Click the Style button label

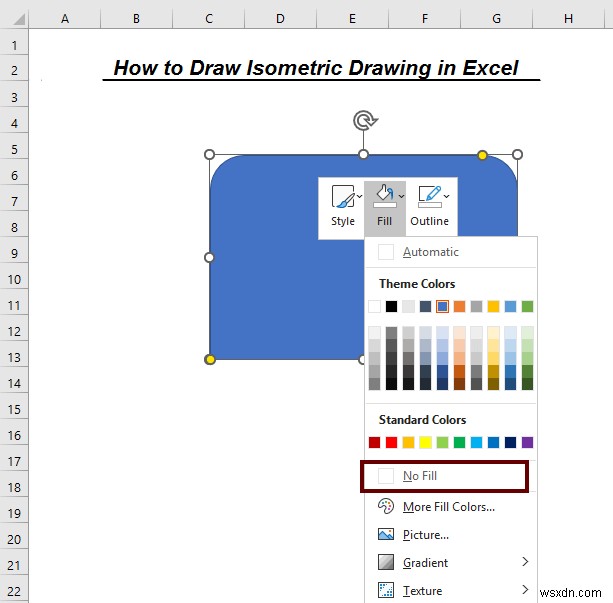[343, 221]
